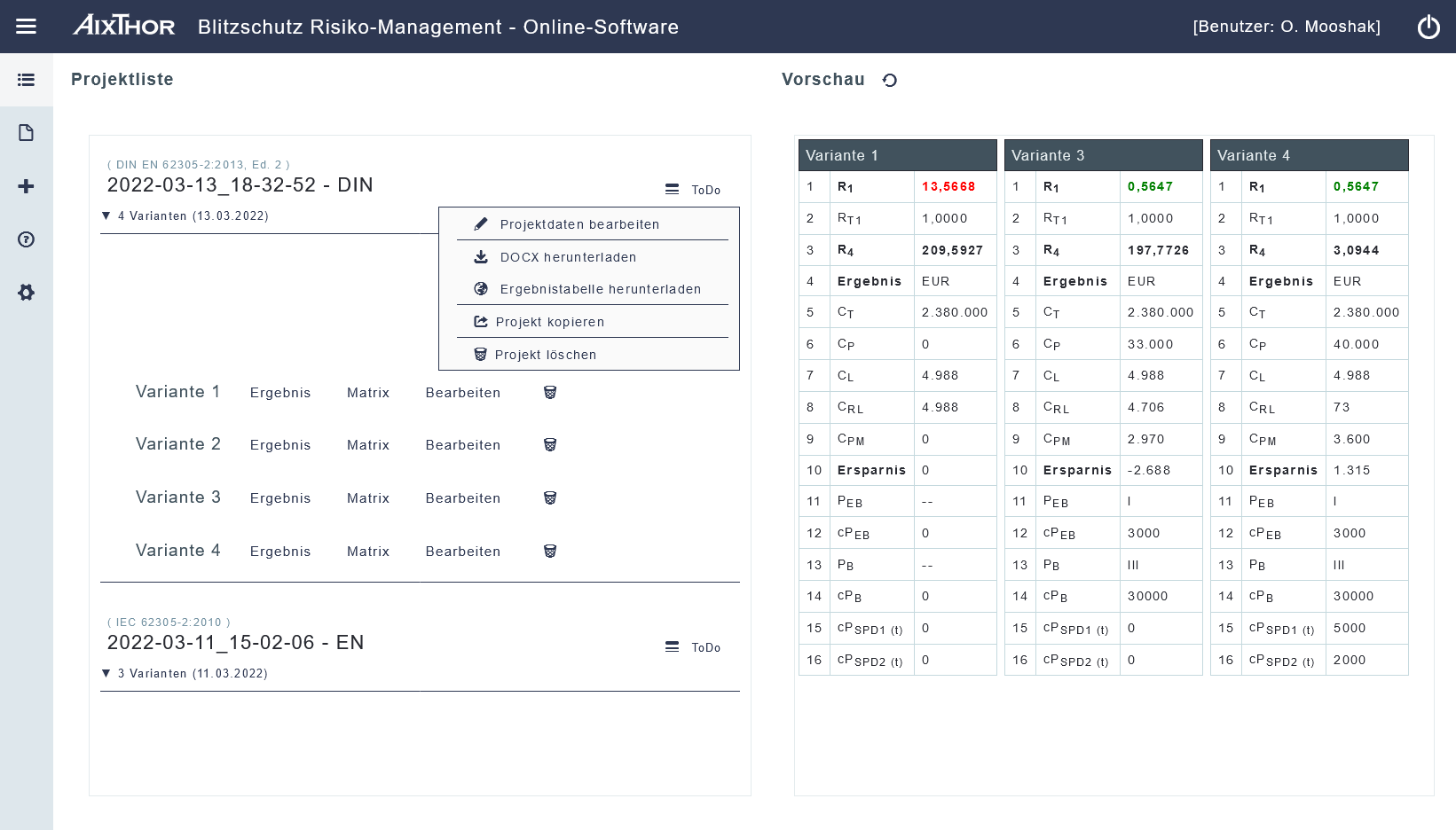Open settings gear in sidebar
Image resolution: width=1456 pixels, height=830 pixels.
tap(26, 293)
